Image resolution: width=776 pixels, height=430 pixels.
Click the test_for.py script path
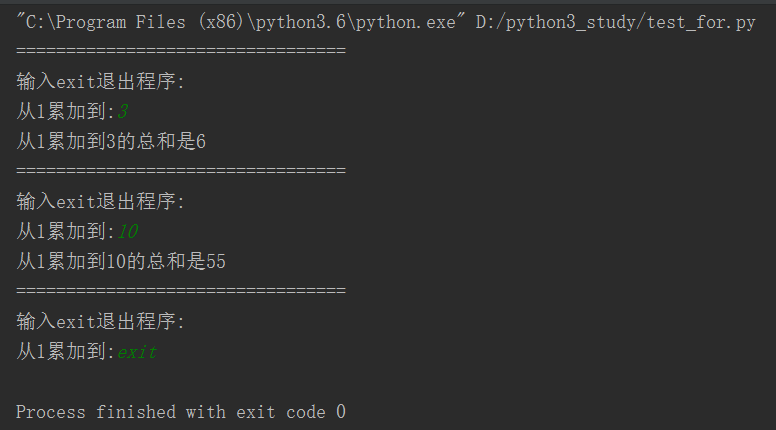pos(616,22)
